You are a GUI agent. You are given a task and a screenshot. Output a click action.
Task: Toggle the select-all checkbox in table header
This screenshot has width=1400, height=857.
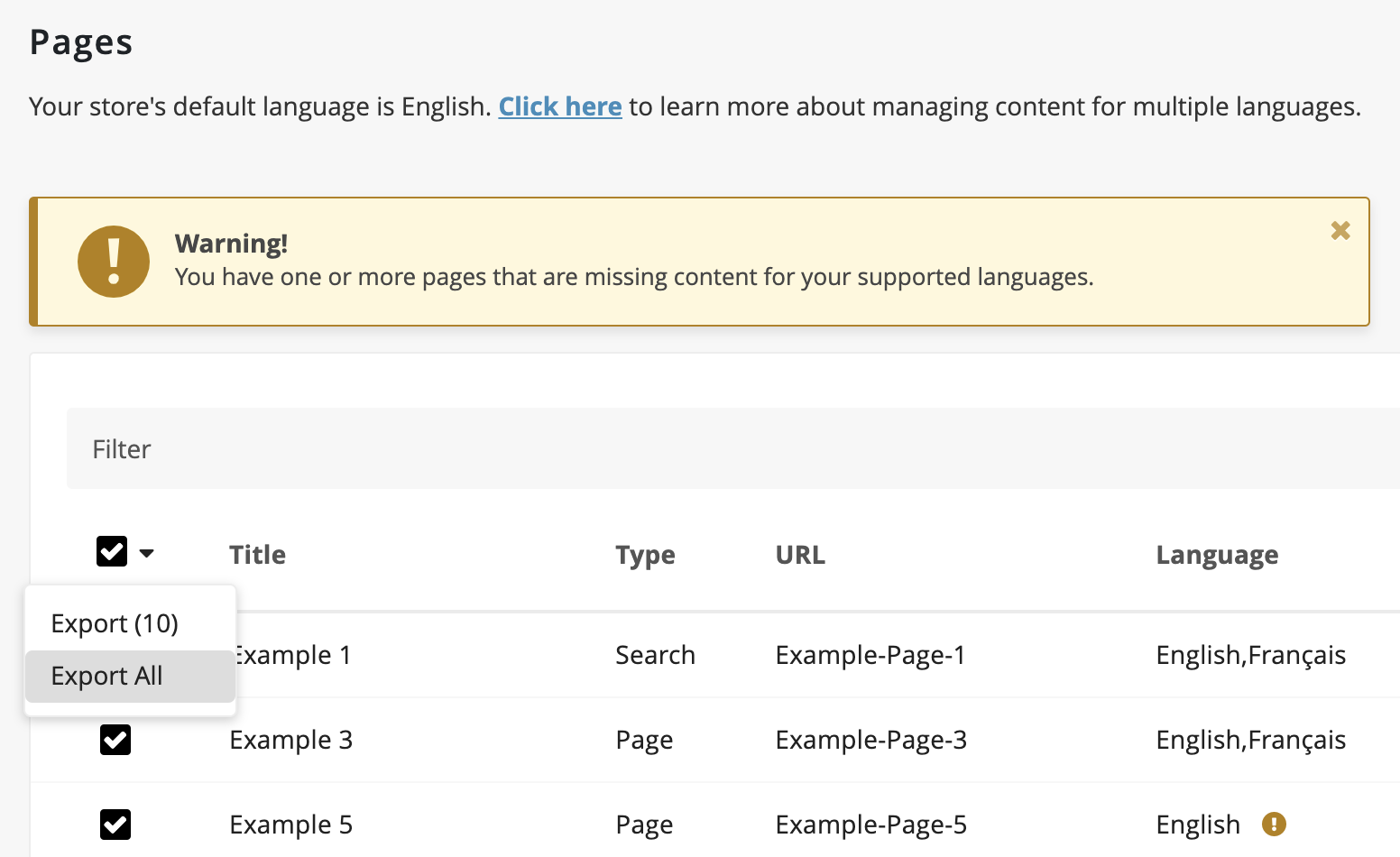(112, 551)
